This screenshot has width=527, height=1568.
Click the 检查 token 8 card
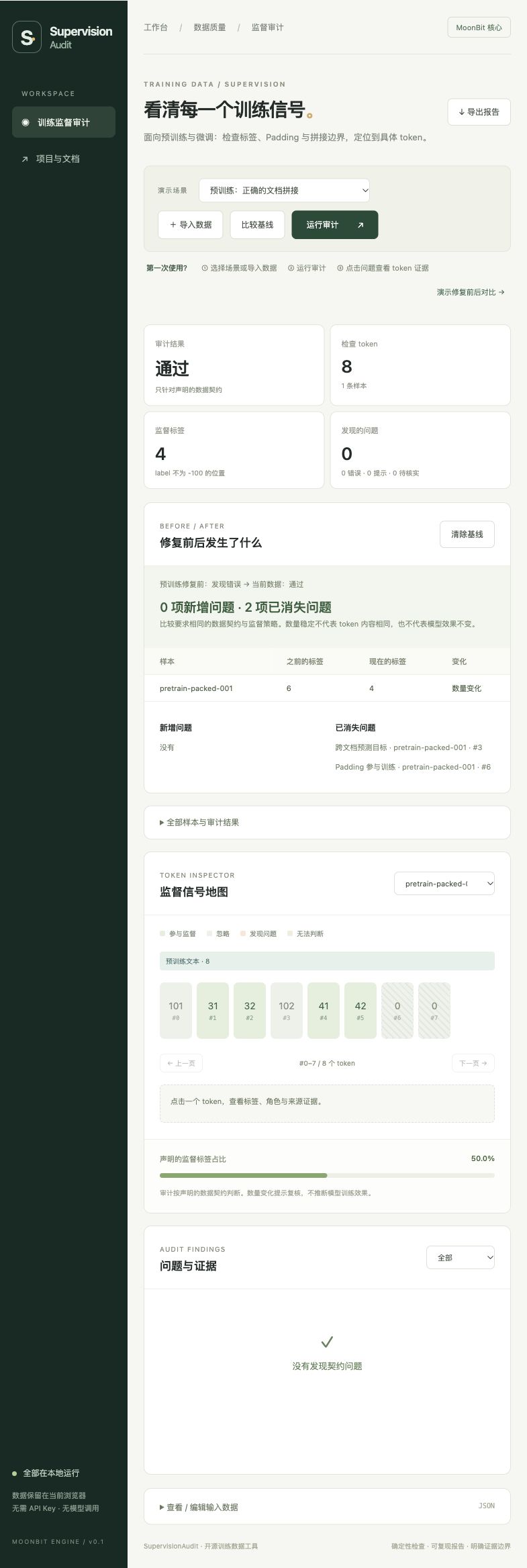pos(420,365)
